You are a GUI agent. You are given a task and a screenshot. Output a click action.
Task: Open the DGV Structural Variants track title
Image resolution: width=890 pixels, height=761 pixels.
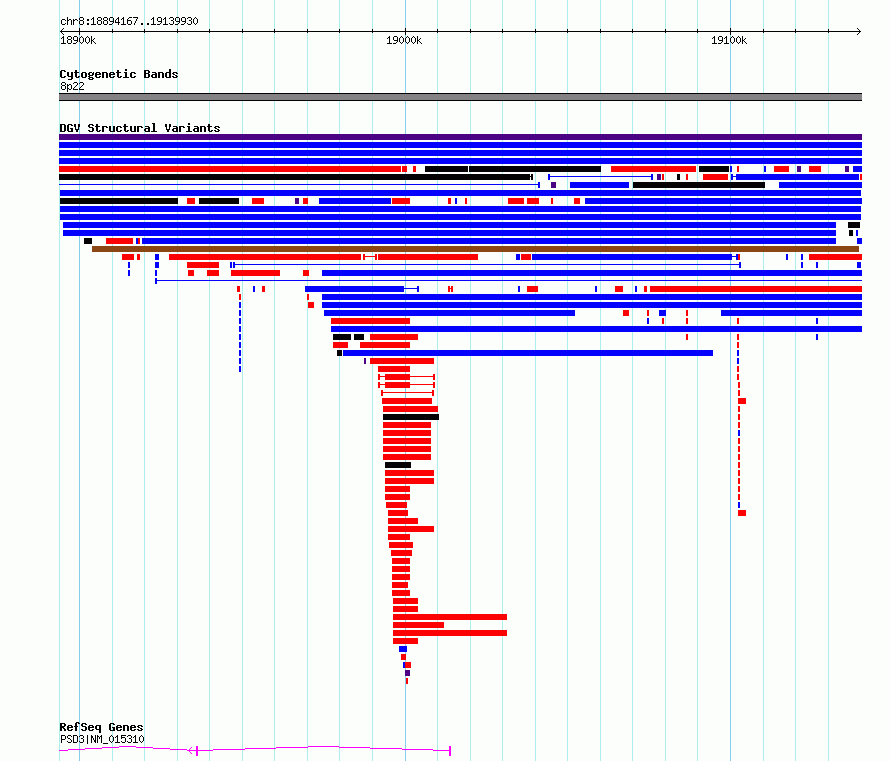tap(140, 128)
